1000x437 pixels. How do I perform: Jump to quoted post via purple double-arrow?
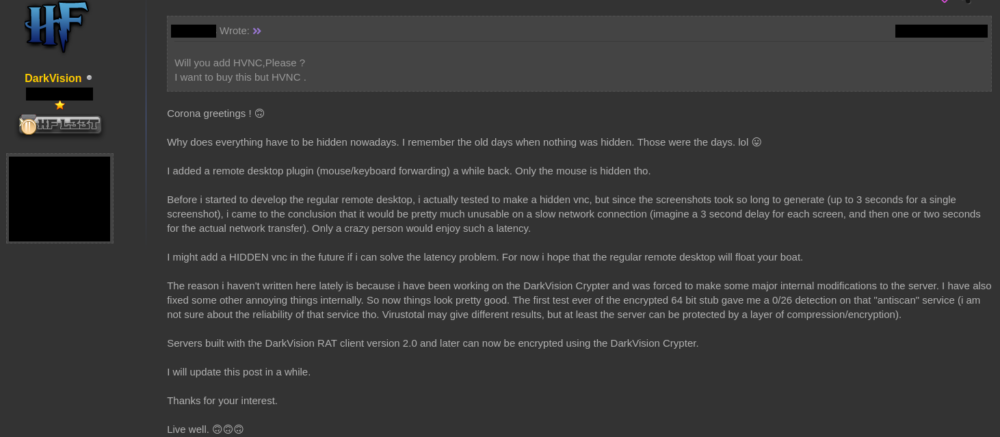[256, 31]
